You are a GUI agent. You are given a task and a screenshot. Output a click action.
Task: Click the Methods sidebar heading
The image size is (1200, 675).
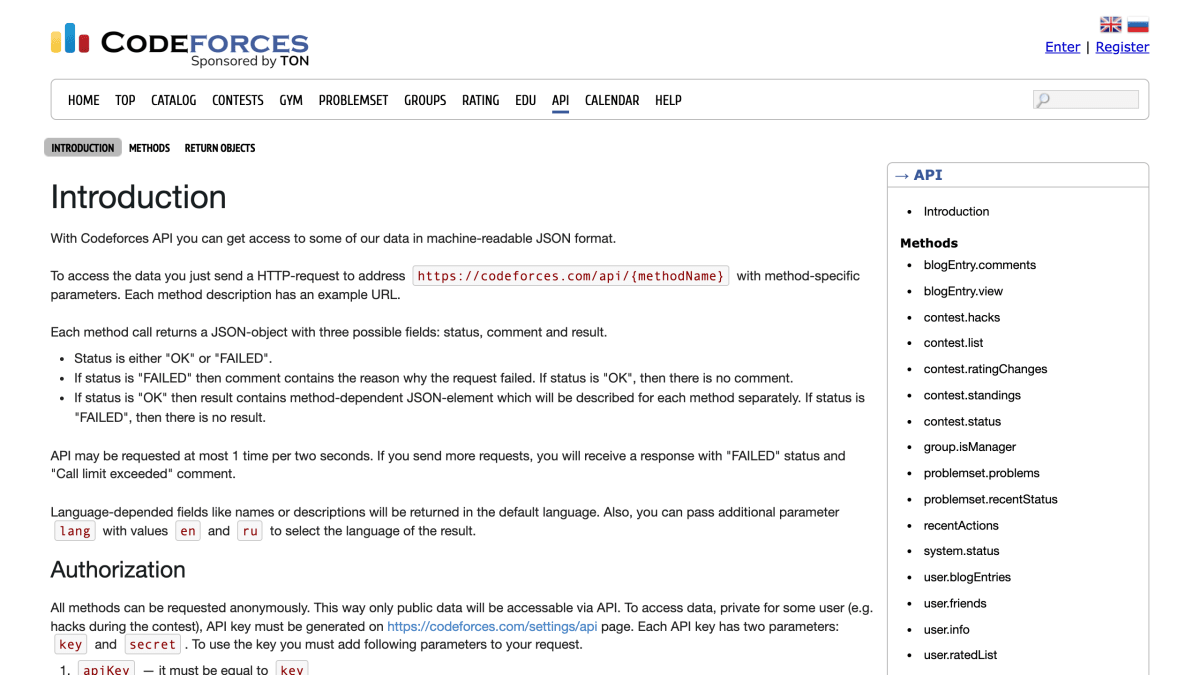tap(929, 243)
